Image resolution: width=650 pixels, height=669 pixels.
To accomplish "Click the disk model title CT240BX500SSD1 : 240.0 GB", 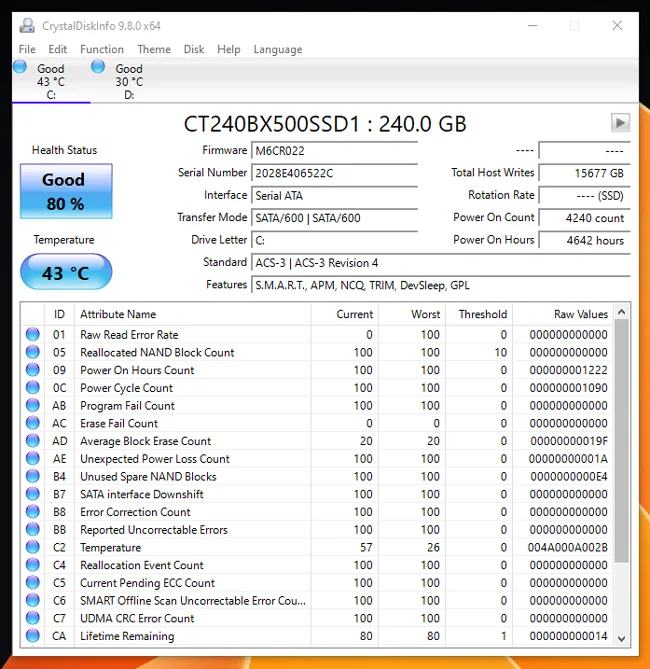I will [325, 124].
